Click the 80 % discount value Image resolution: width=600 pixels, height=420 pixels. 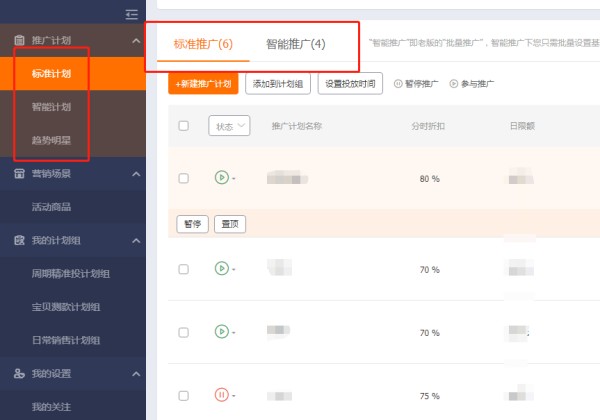tap(429, 179)
